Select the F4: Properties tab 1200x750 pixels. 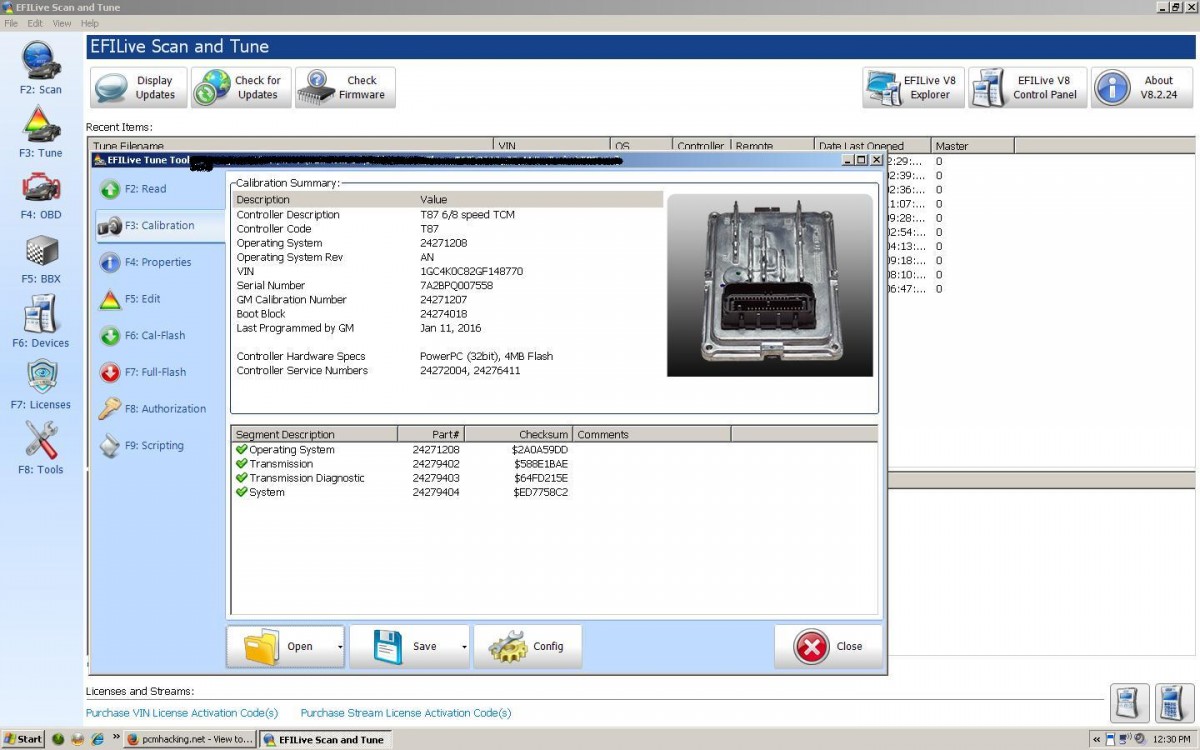(x=160, y=262)
